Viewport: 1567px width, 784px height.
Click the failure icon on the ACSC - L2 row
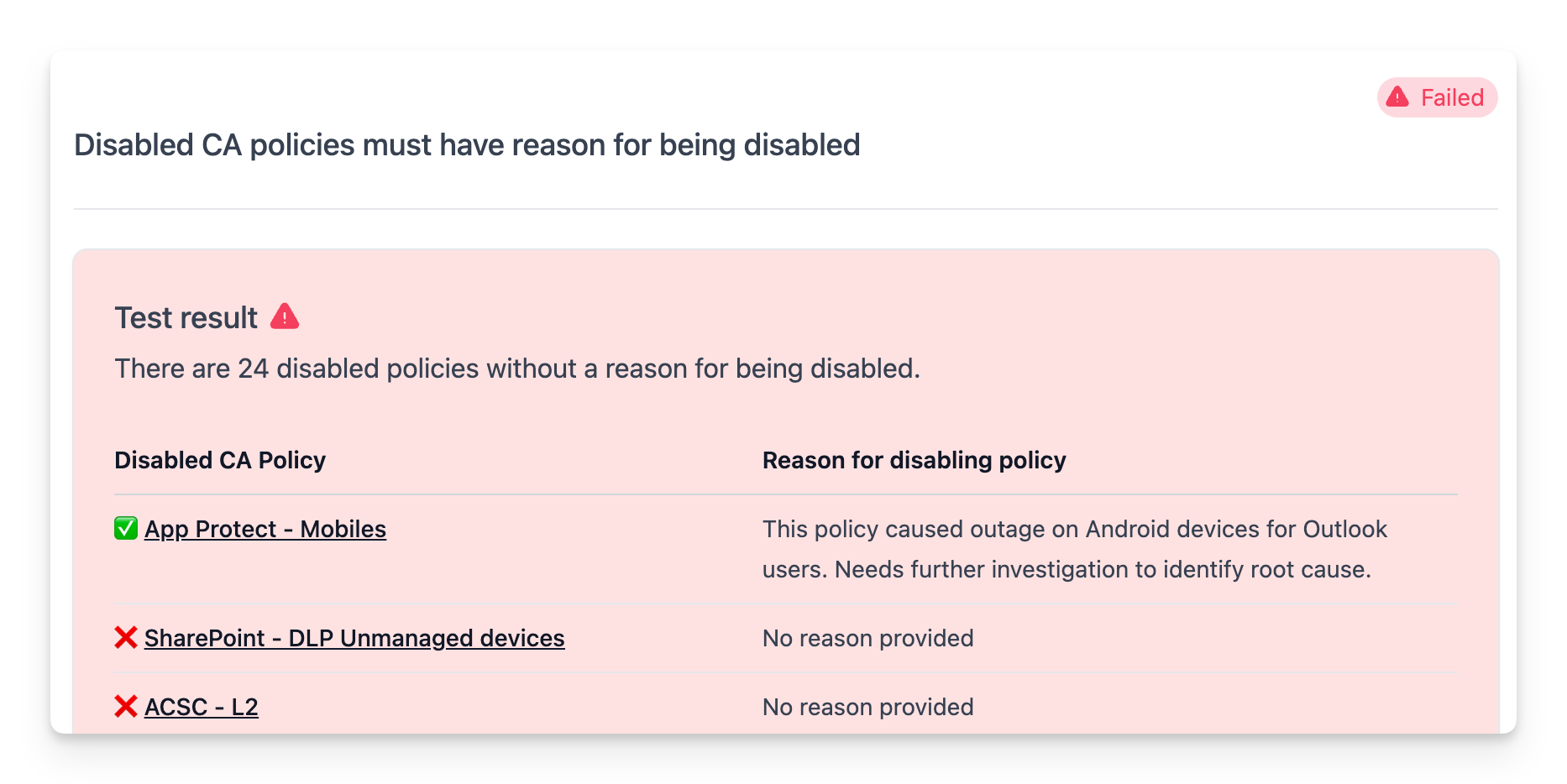pos(126,707)
